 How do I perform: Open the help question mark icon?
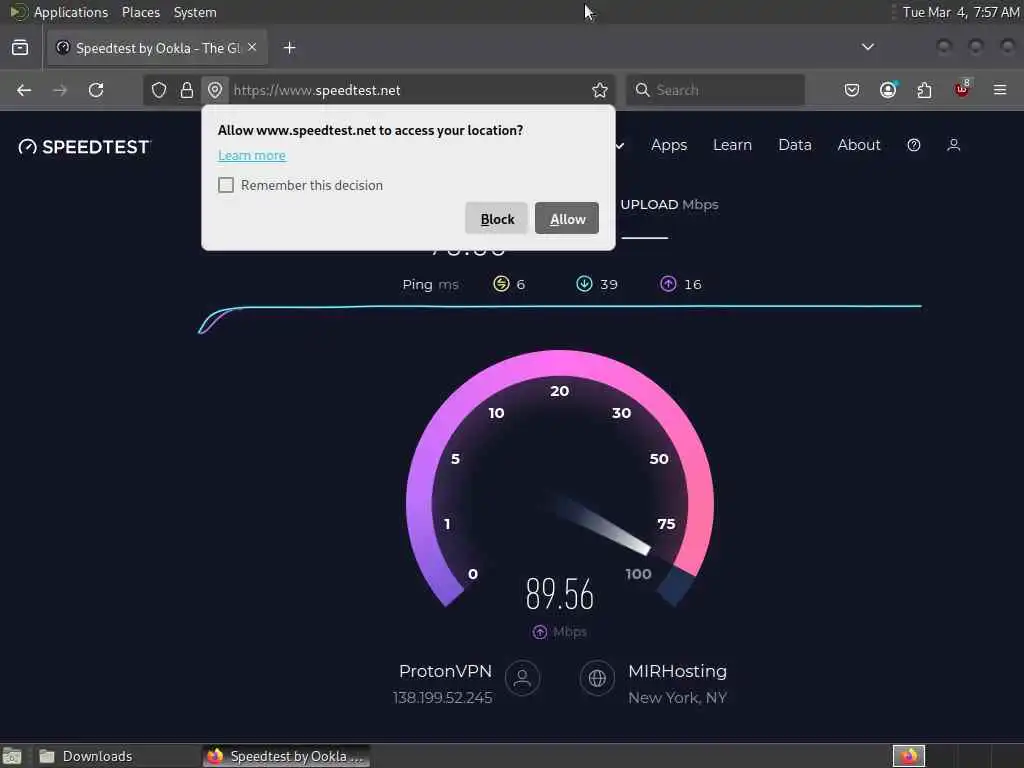pos(914,145)
